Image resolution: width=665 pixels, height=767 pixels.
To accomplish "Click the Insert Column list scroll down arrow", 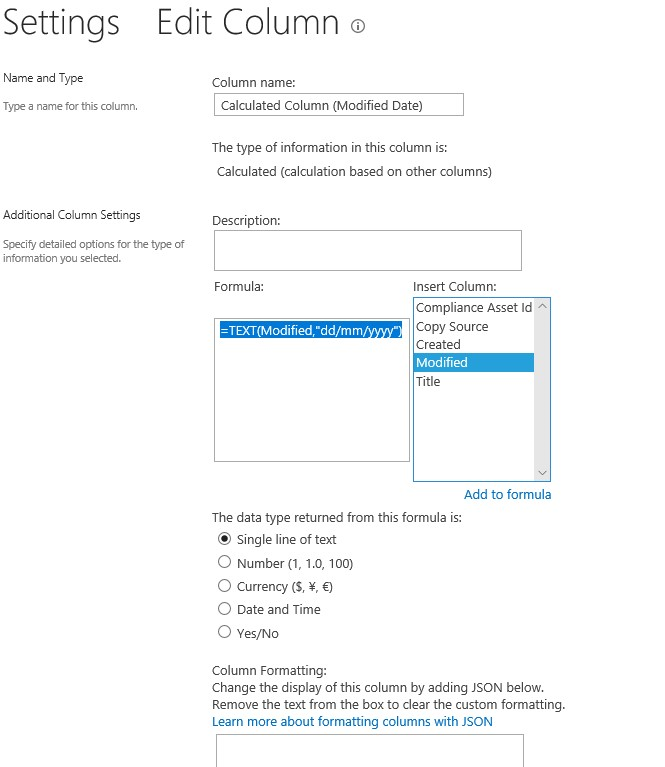I will (x=542, y=473).
